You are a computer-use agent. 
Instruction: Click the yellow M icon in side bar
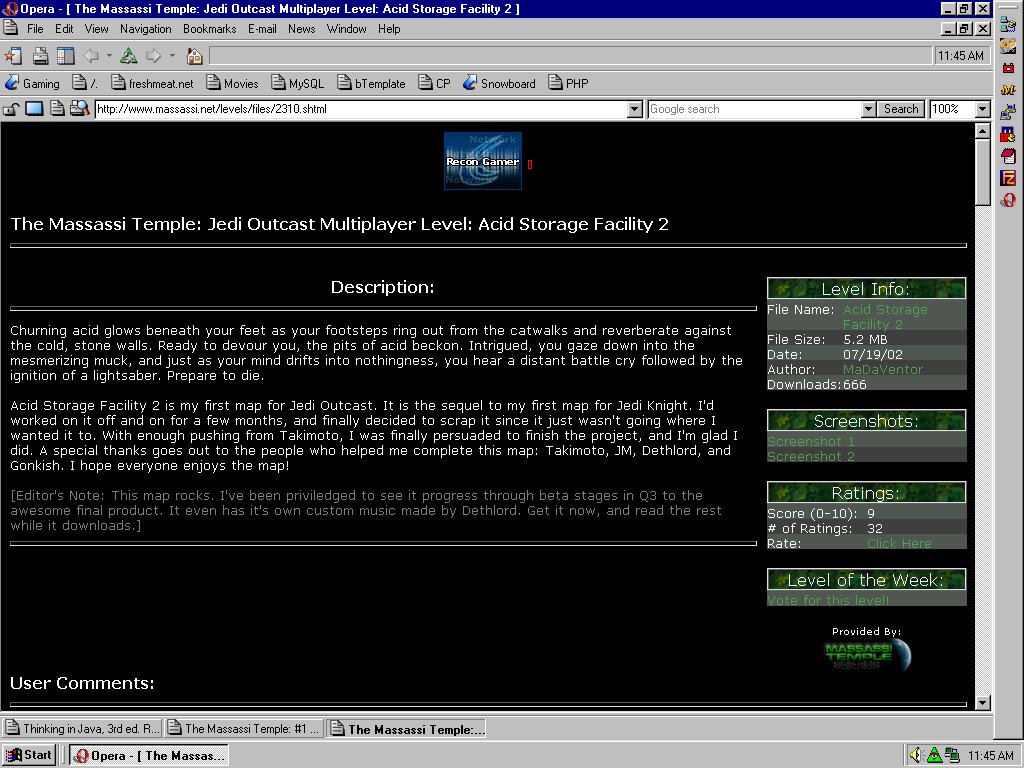1008,90
